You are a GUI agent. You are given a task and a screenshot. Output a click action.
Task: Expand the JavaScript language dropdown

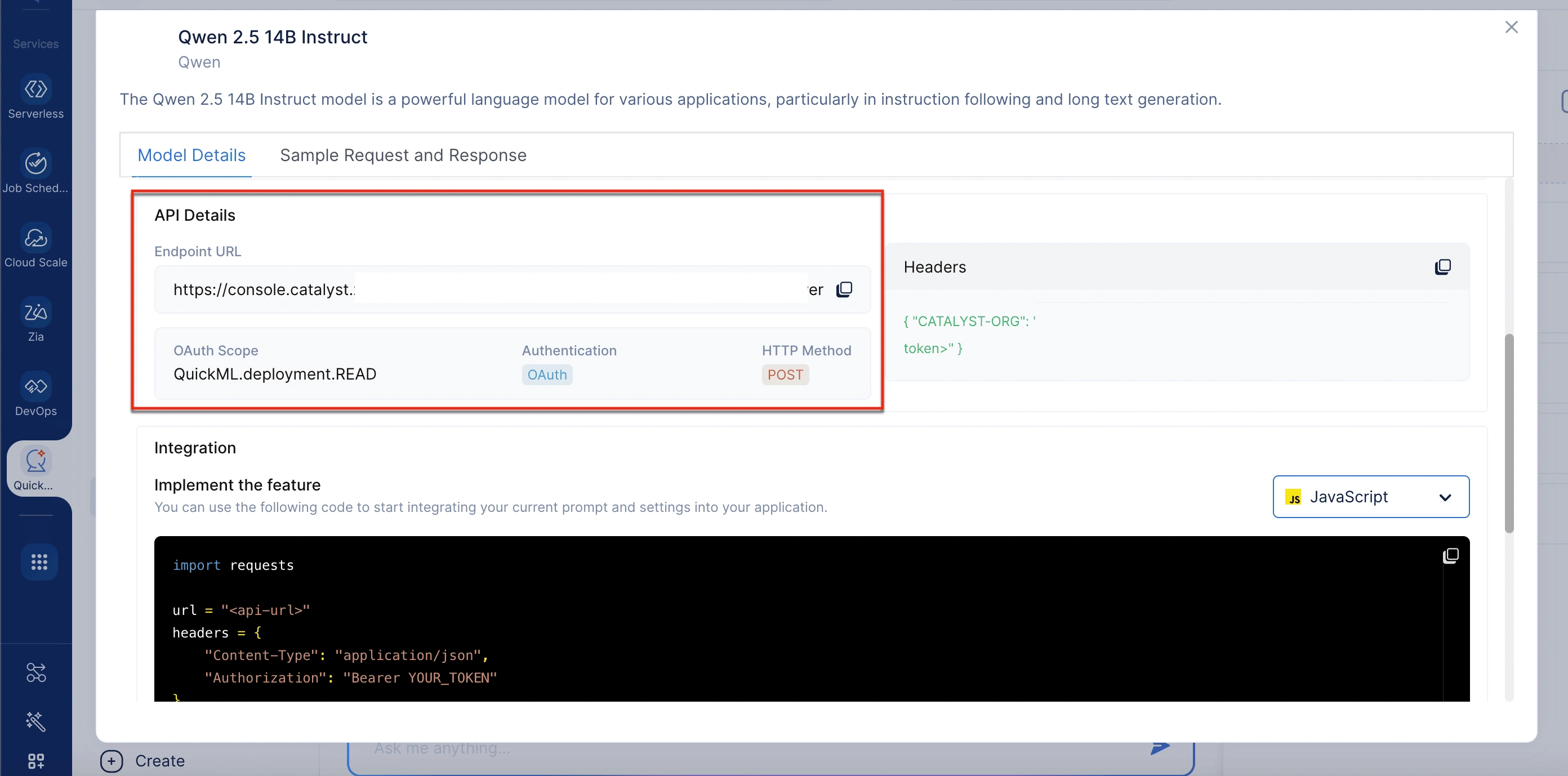click(x=1371, y=497)
